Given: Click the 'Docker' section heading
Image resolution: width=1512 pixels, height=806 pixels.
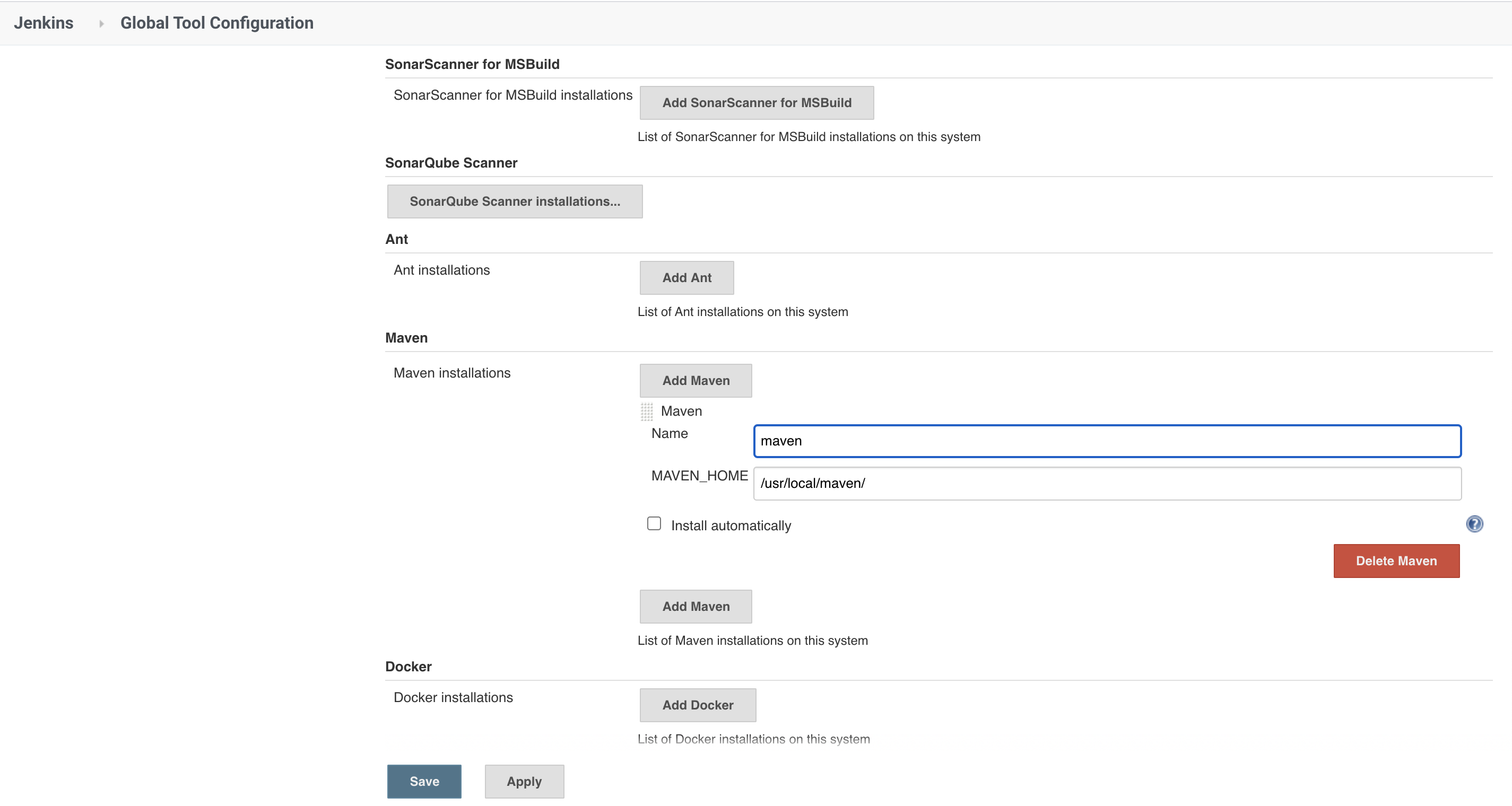Looking at the screenshot, I should 408,667.
